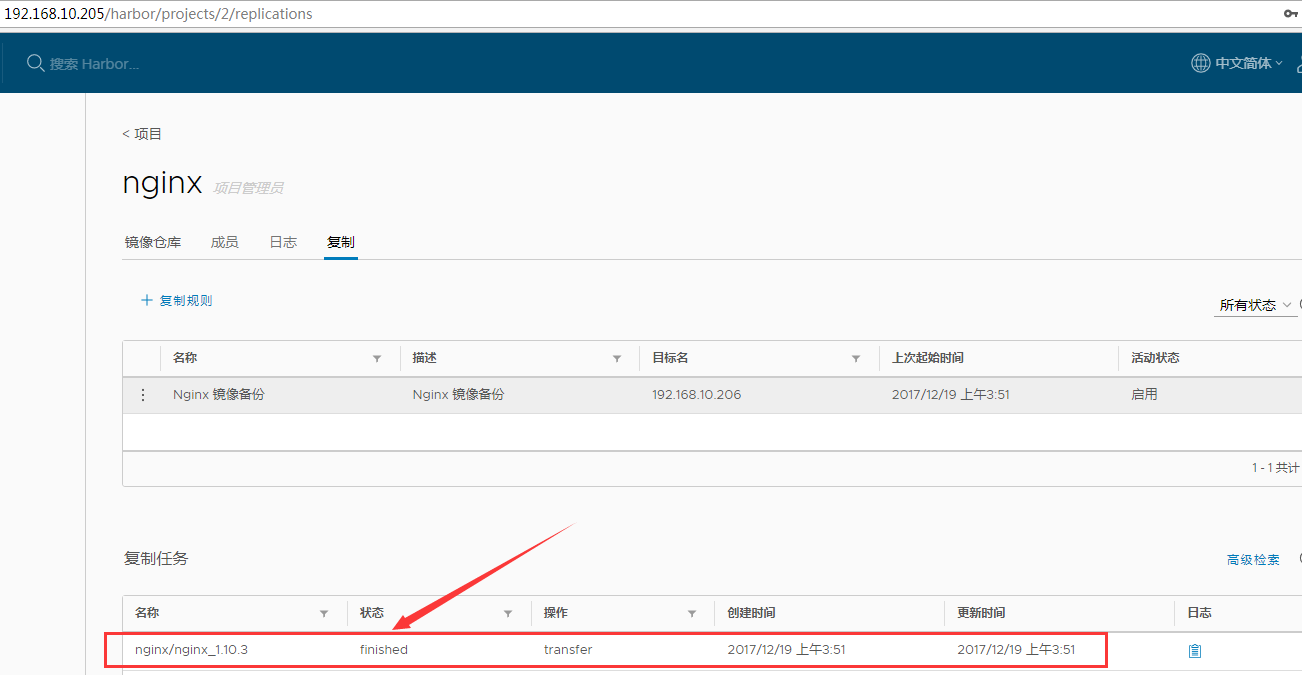Select the 复制 tab
This screenshot has width=1302, height=675.
341,242
